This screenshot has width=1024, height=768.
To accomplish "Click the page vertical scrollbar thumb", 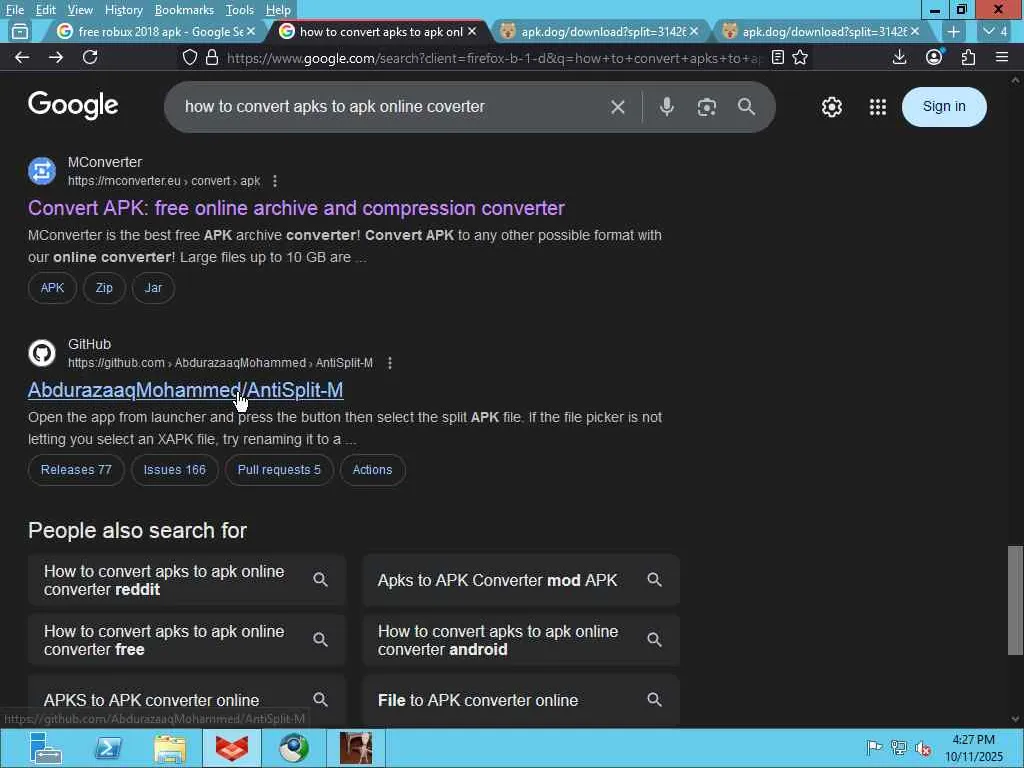I will pyautogui.click(x=1015, y=600).
